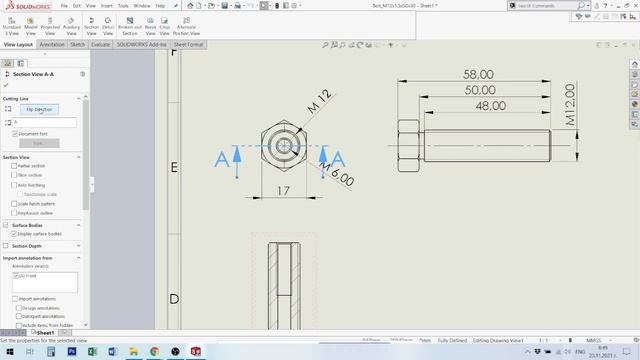Collapse the Cutting Line section
Image resolution: width=640 pixels, height=360 pixels.
coord(78,99)
